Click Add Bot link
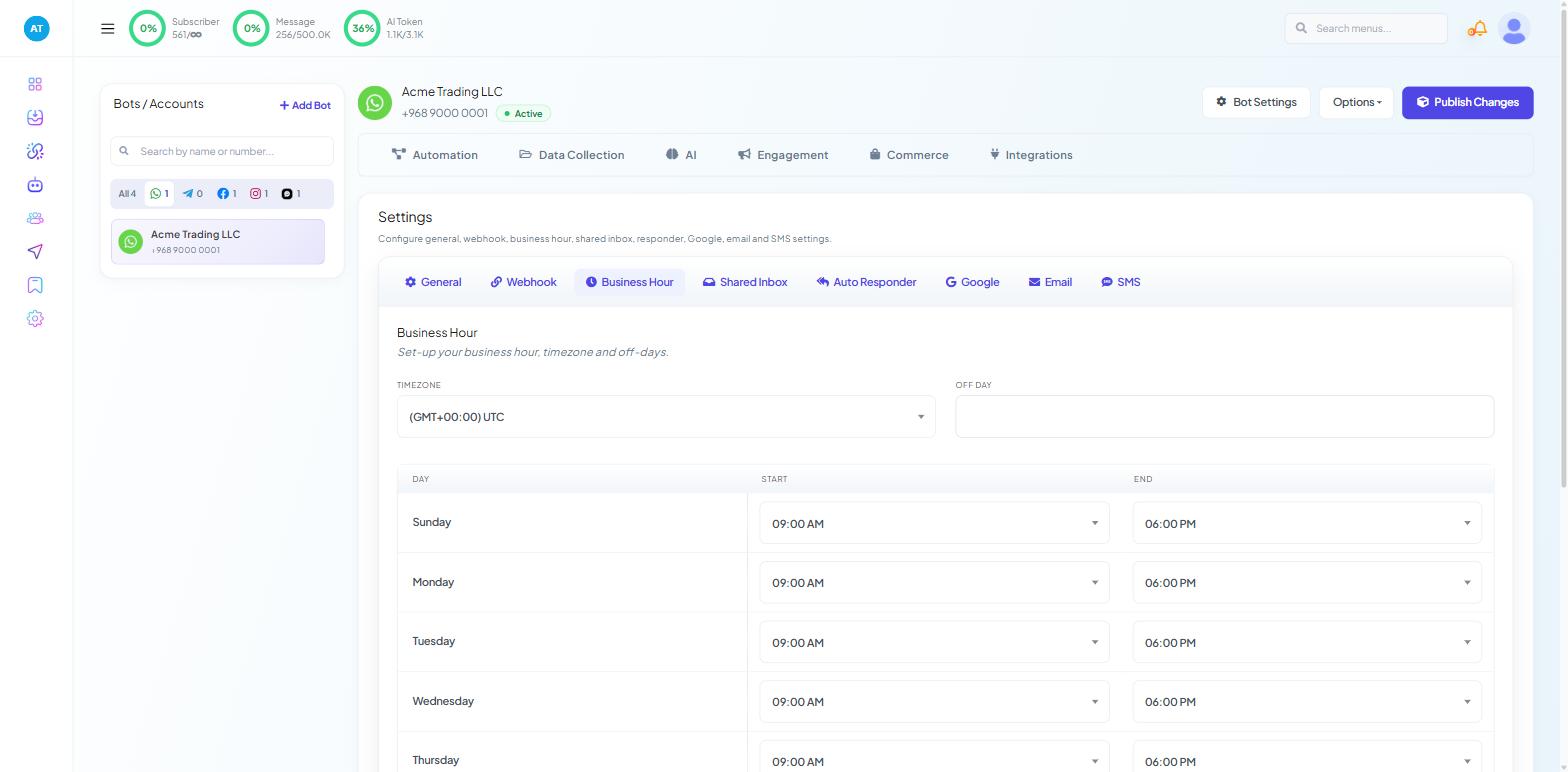Viewport: 1568px width, 772px height. [x=305, y=105]
